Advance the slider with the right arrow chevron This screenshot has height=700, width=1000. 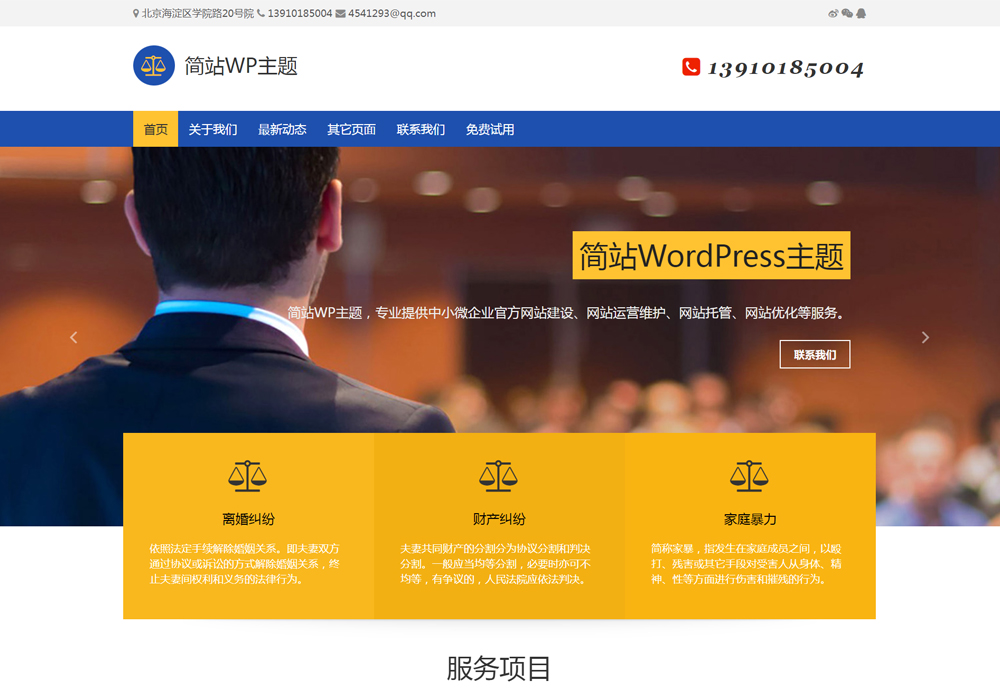click(x=925, y=337)
